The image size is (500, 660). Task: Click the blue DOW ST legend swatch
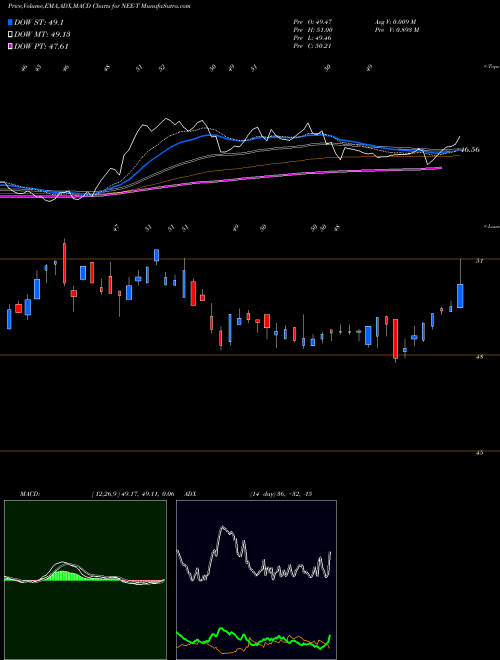(x=11, y=22)
